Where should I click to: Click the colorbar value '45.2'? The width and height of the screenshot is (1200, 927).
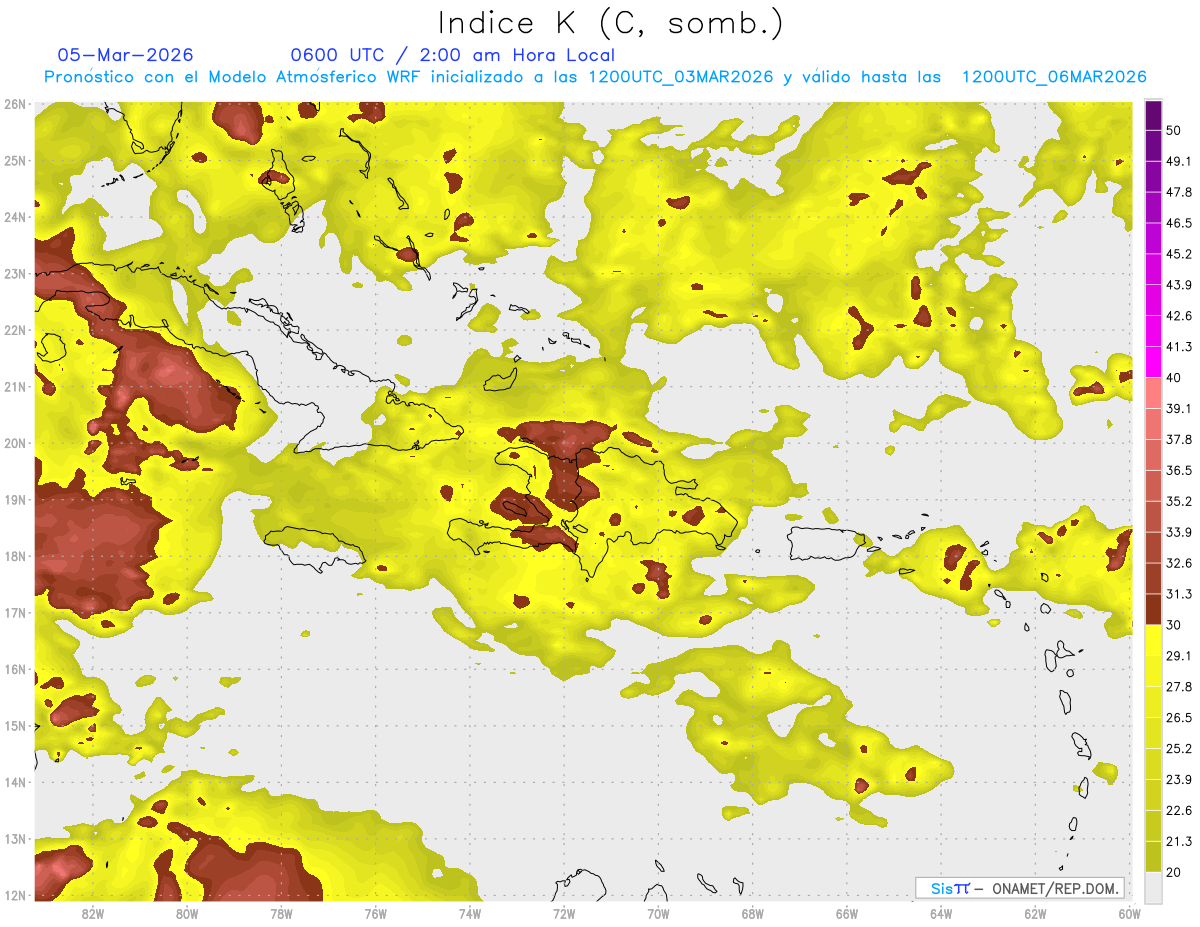1179,254
